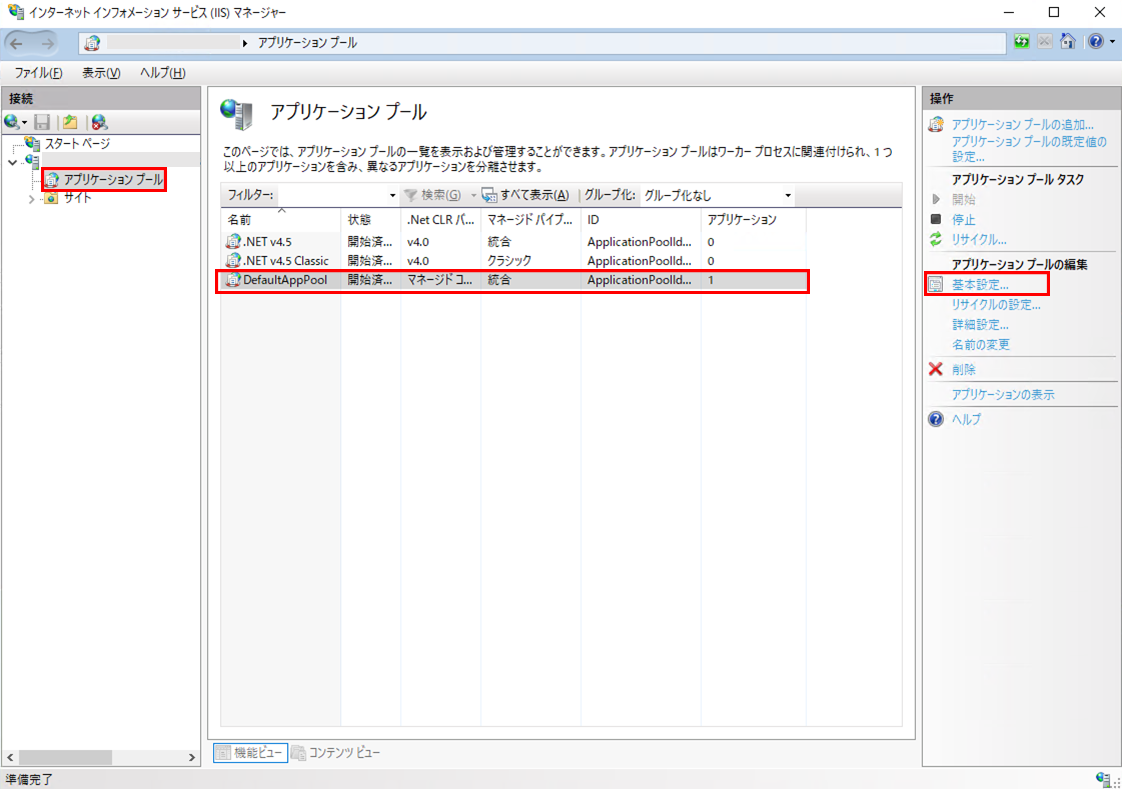Click アプリケーション プールの追加 link
Image resolution: width=1122 pixels, height=789 pixels.
coord(1023,125)
